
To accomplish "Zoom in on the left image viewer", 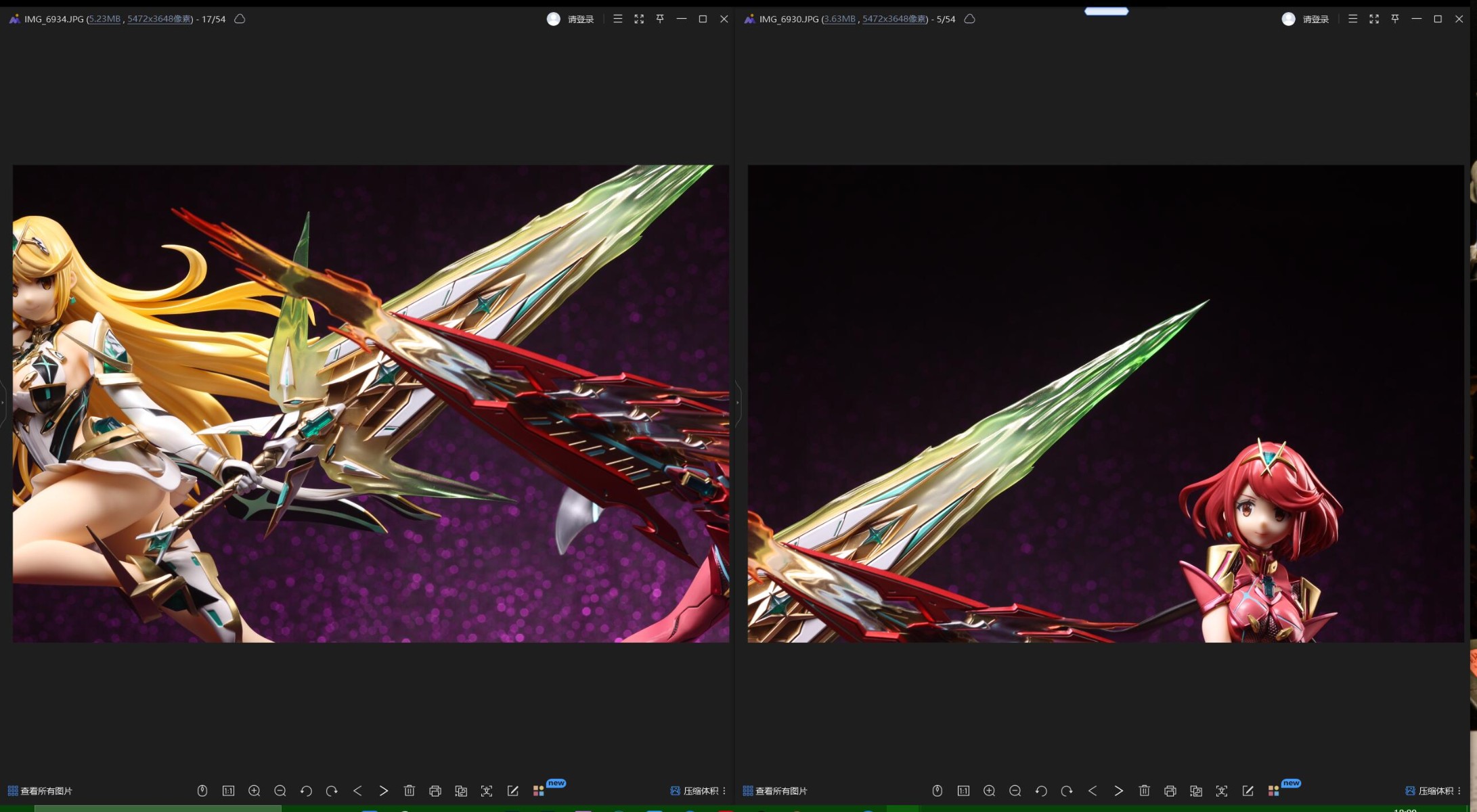I will point(255,790).
